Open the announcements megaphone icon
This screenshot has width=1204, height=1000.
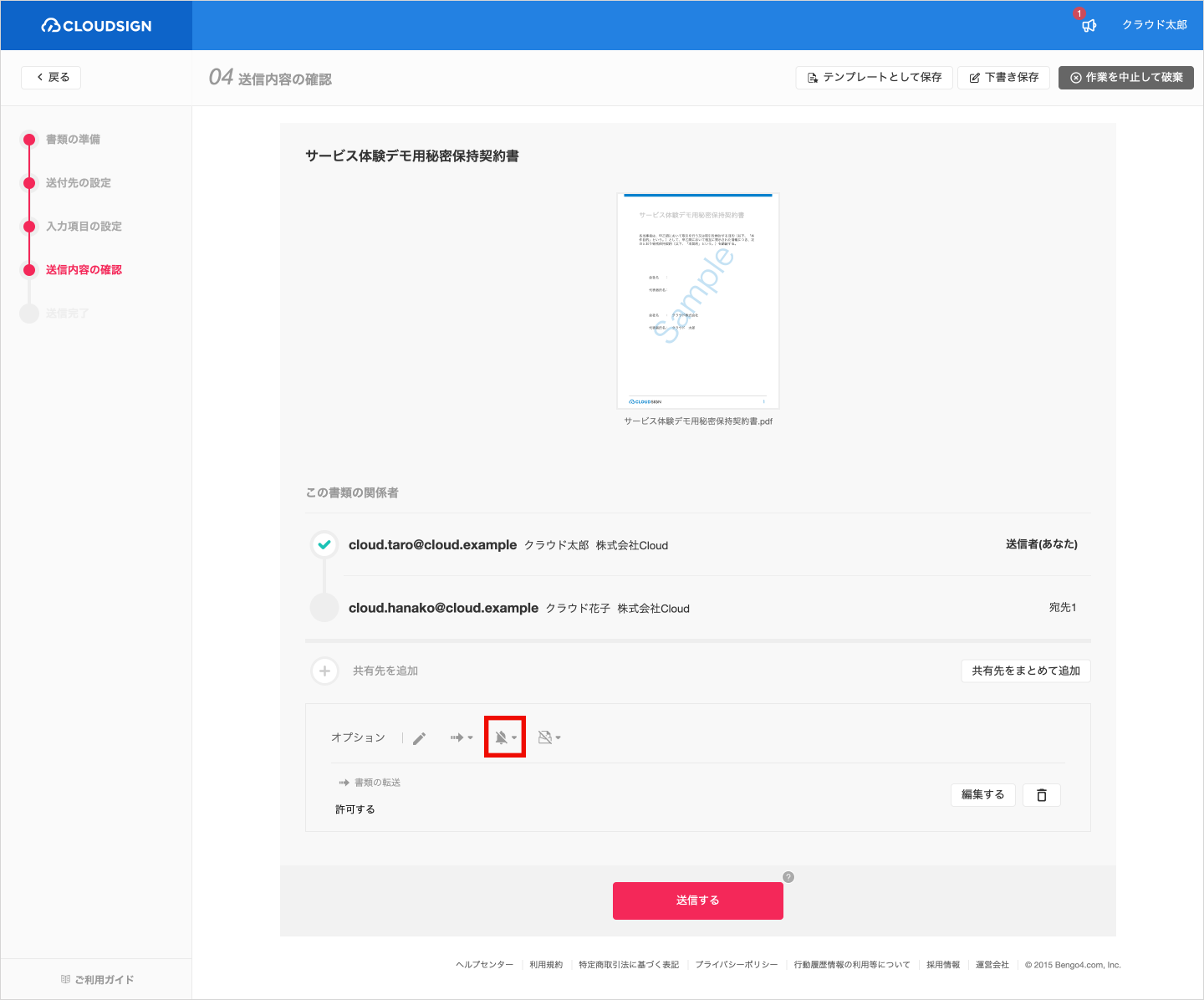coord(1088,25)
